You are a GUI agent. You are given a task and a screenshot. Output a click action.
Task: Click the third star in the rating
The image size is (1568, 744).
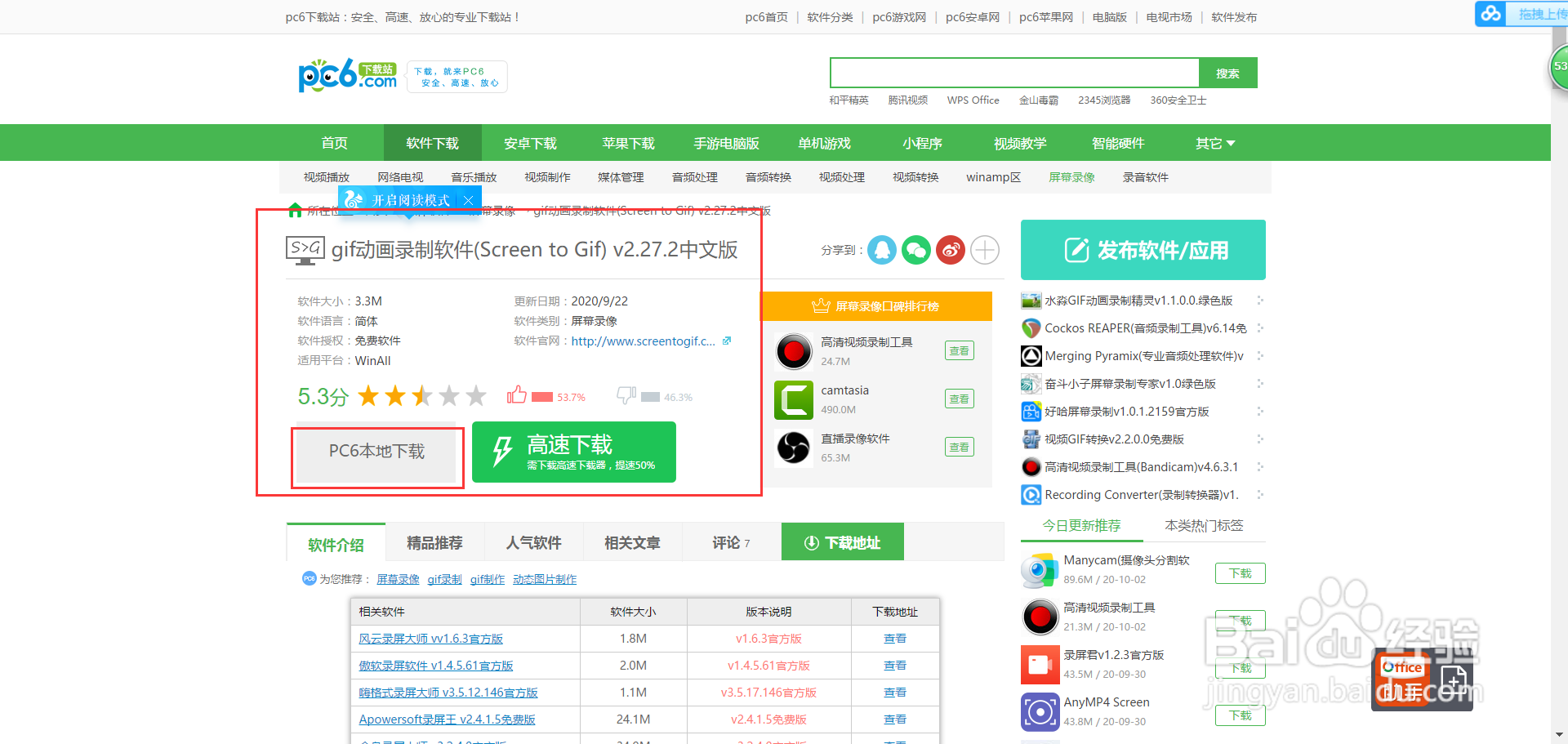coord(422,396)
